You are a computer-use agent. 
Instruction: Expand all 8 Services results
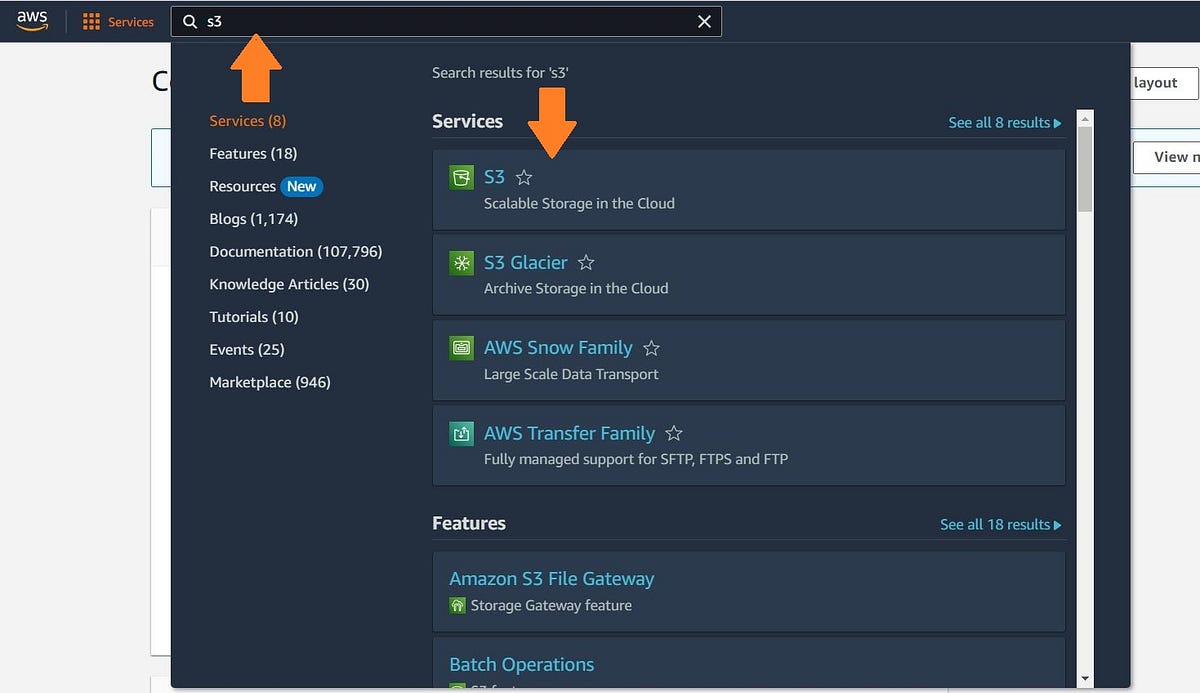pyautogui.click(x=1005, y=122)
